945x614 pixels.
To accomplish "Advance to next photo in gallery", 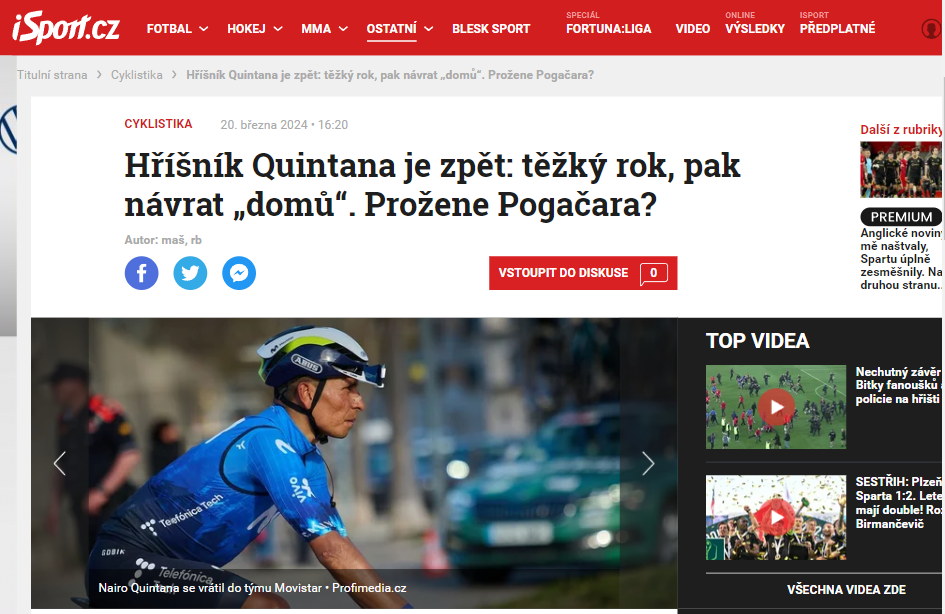I will (648, 463).
